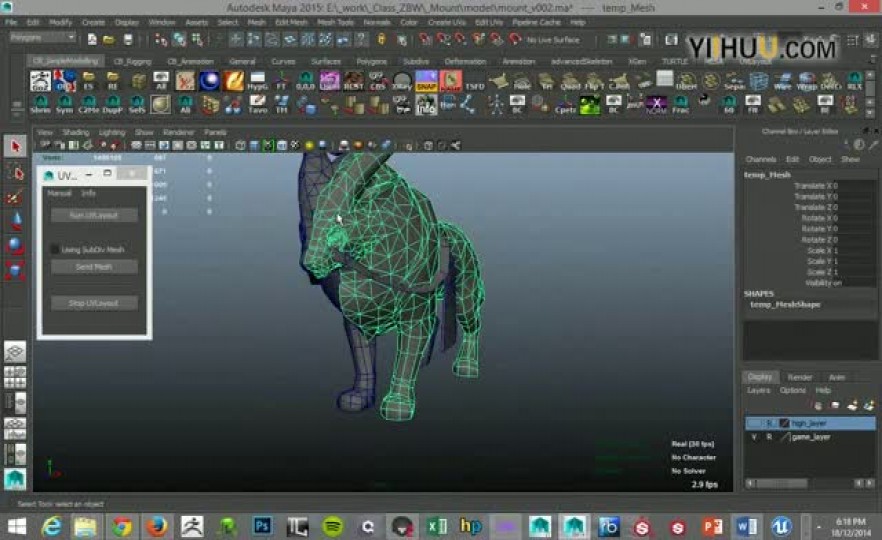Click the Send Mesh button
Image resolution: width=882 pixels, height=540 pixels.
point(94,267)
